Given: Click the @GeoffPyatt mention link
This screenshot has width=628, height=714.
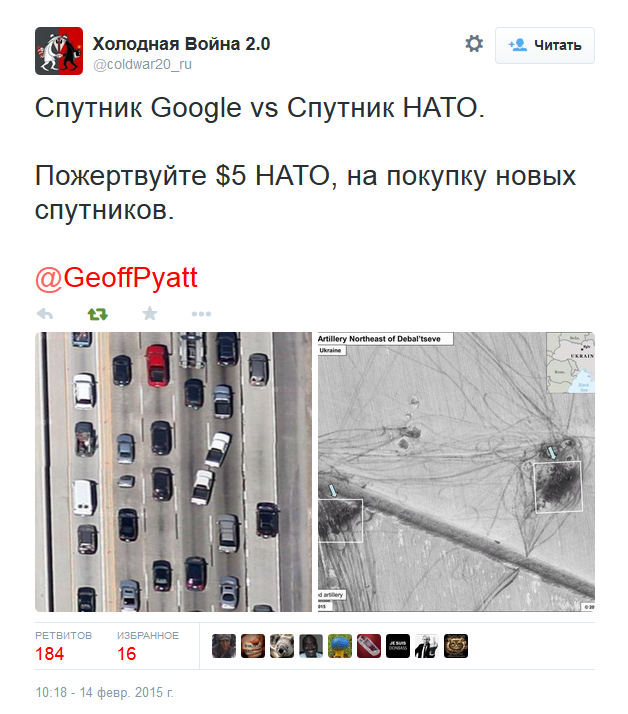Looking at the screenshot, I should click(117, 277).
